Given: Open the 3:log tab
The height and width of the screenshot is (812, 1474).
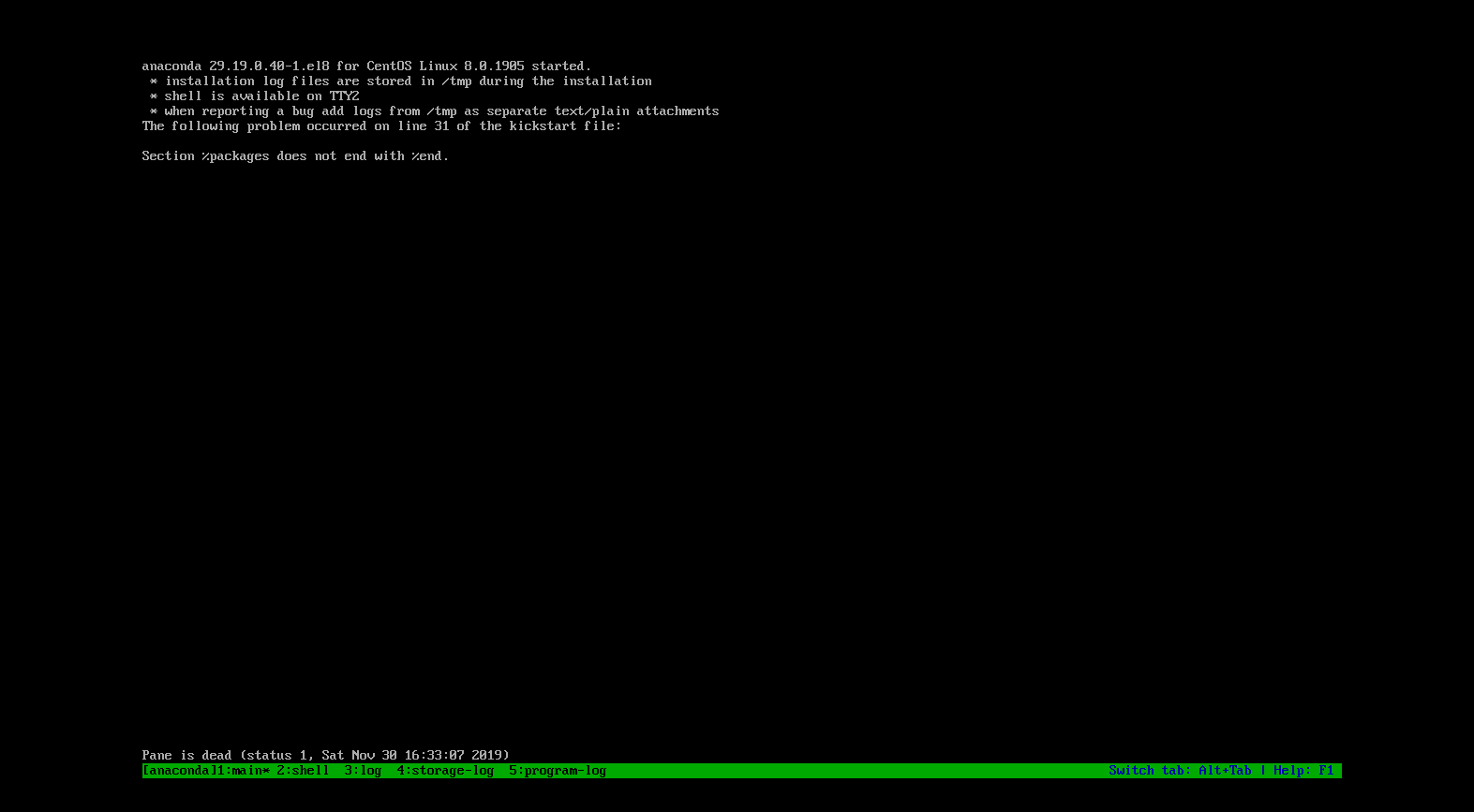Looking at the screenshot, I should [363, 771].
